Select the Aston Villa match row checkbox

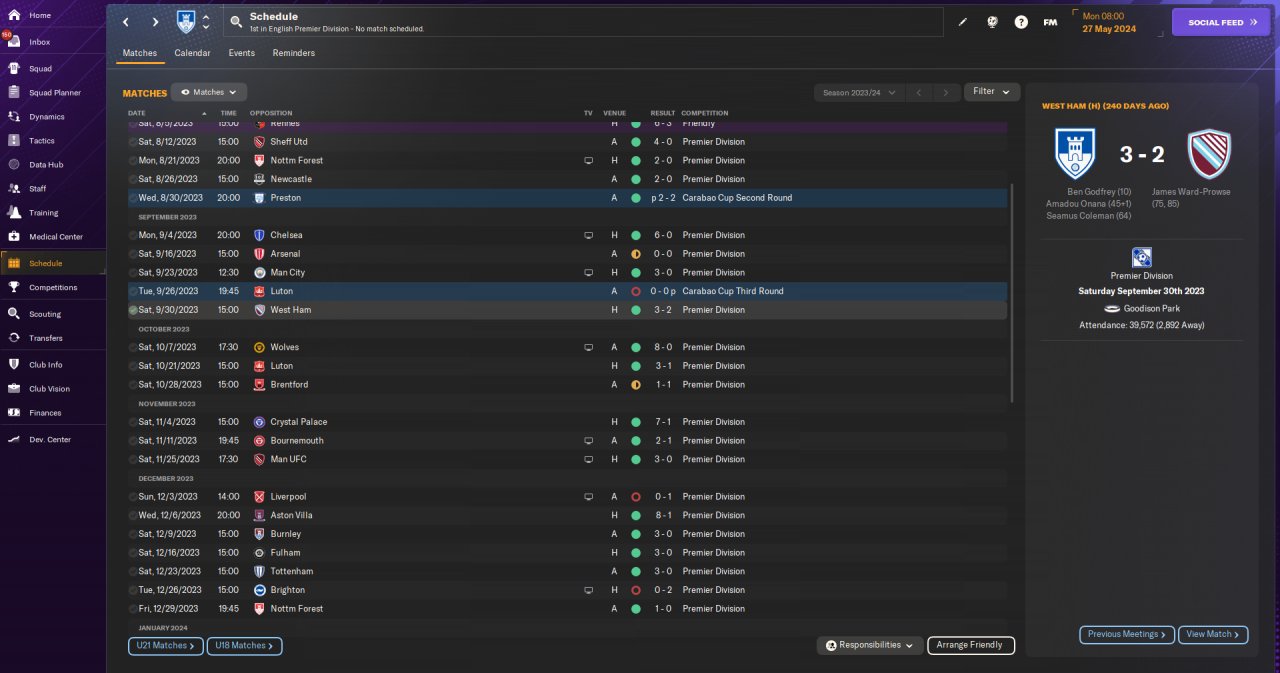133,515
